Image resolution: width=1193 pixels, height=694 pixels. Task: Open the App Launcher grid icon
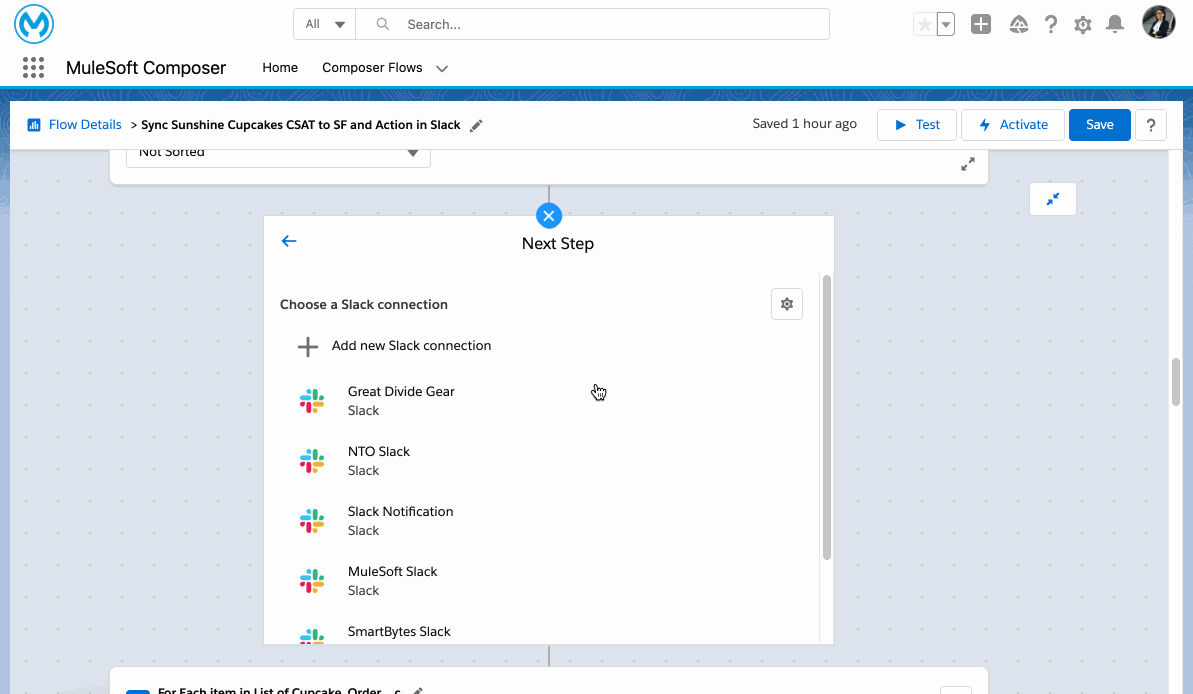click(x=33, y=68)
